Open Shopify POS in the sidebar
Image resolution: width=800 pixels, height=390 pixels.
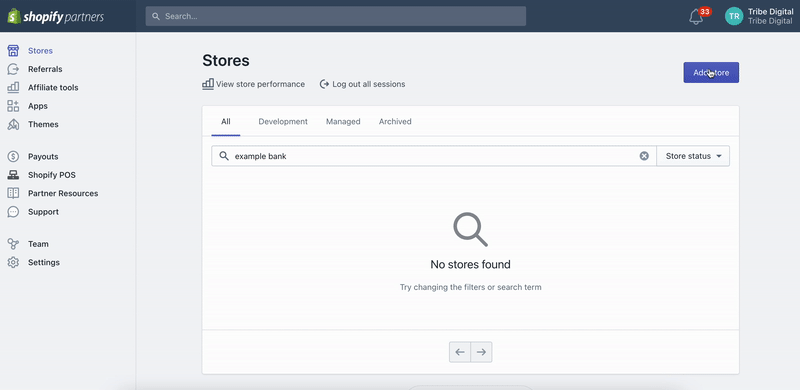[52, 175]
